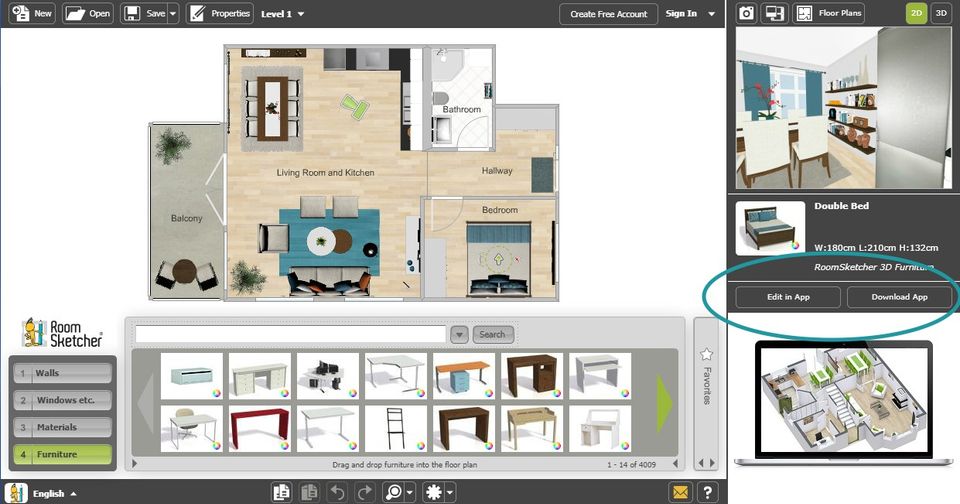Switch to 3D view

[x=941, y=13]
